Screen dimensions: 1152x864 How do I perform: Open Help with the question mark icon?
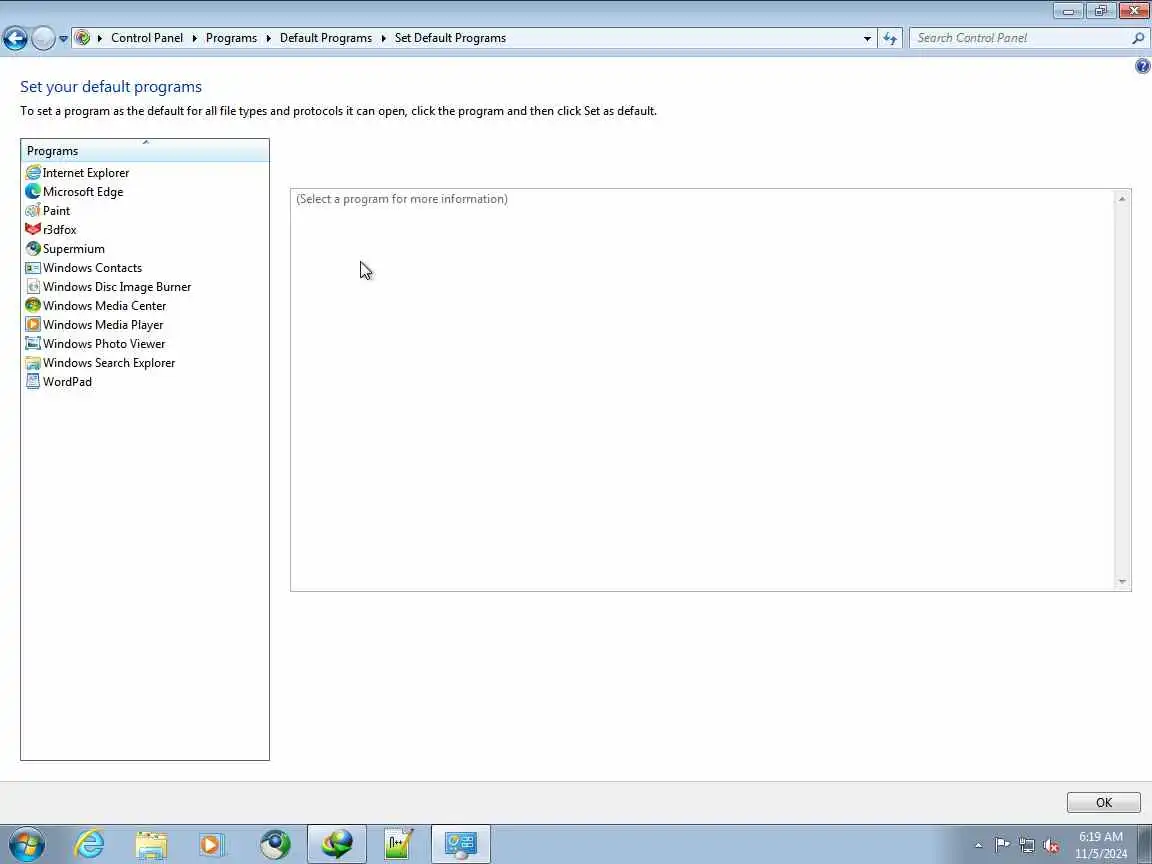1142,66
